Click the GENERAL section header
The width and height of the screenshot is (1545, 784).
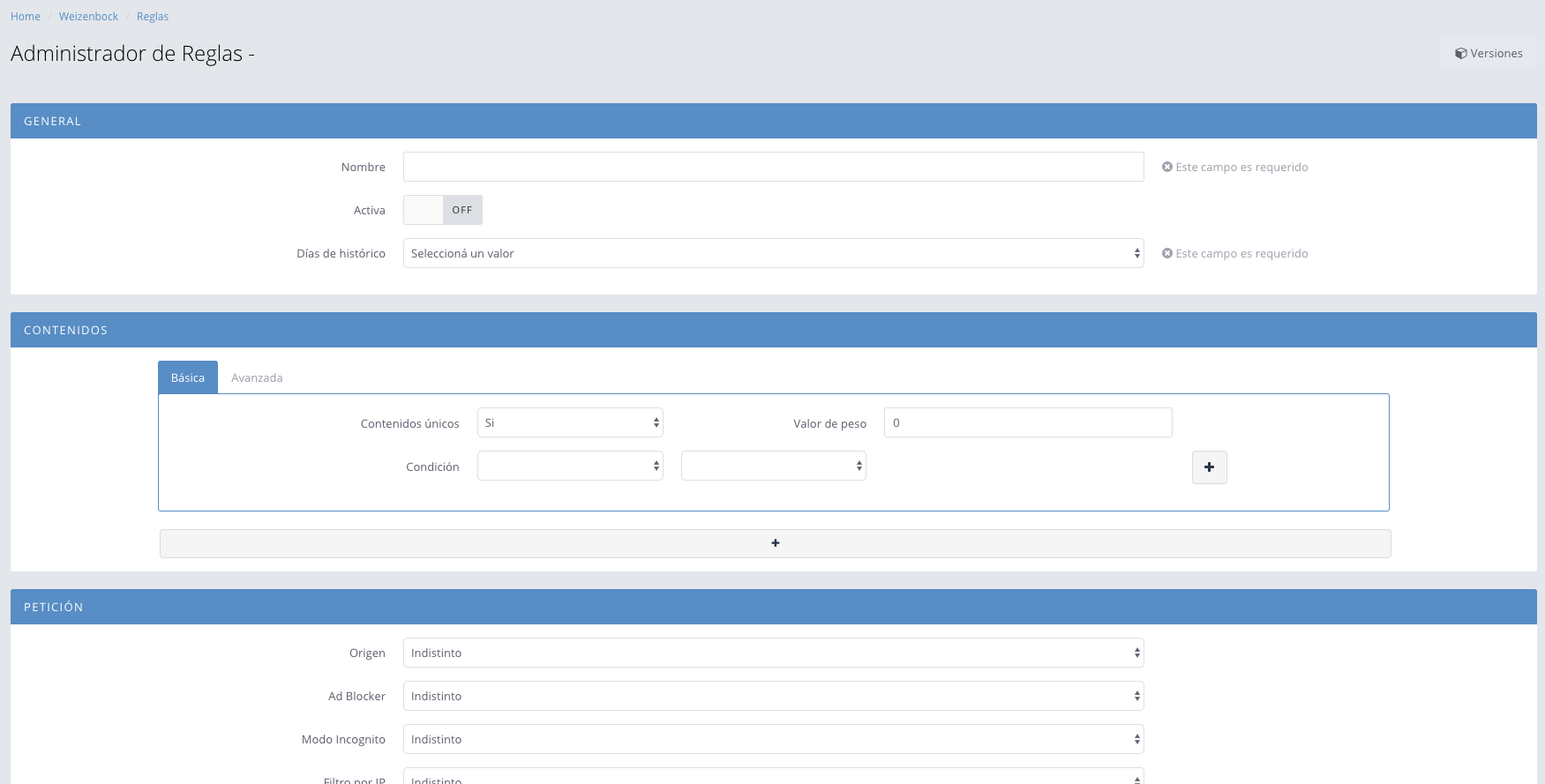coord(774,121)
